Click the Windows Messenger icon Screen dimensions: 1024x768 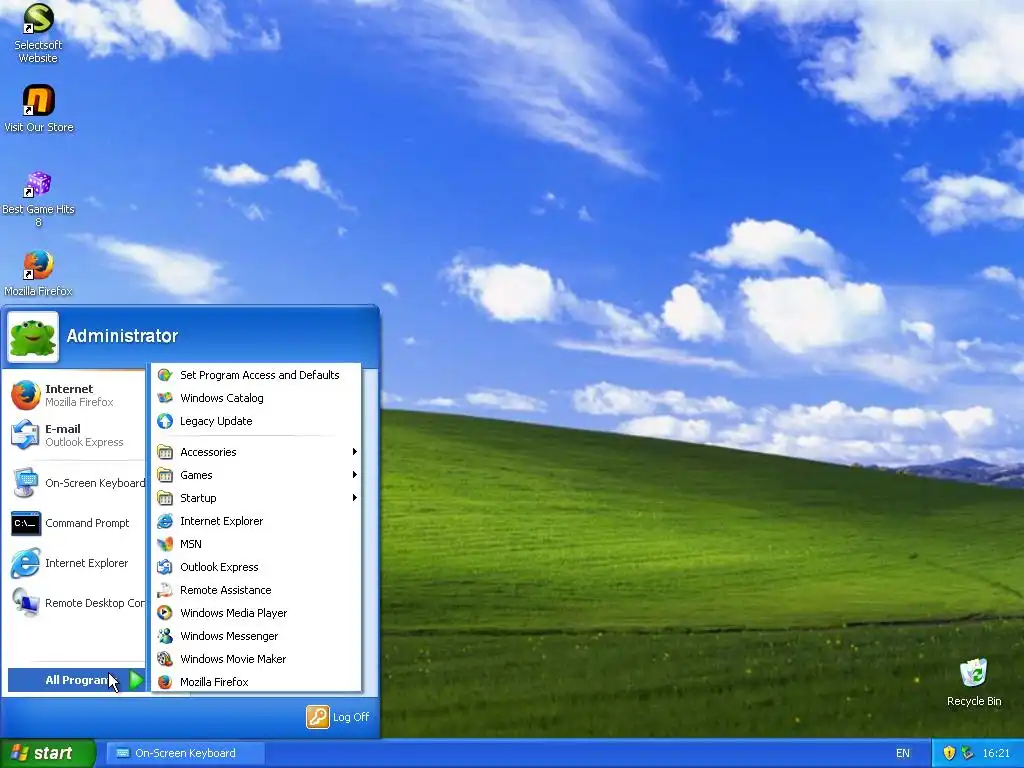pos(165,636)
